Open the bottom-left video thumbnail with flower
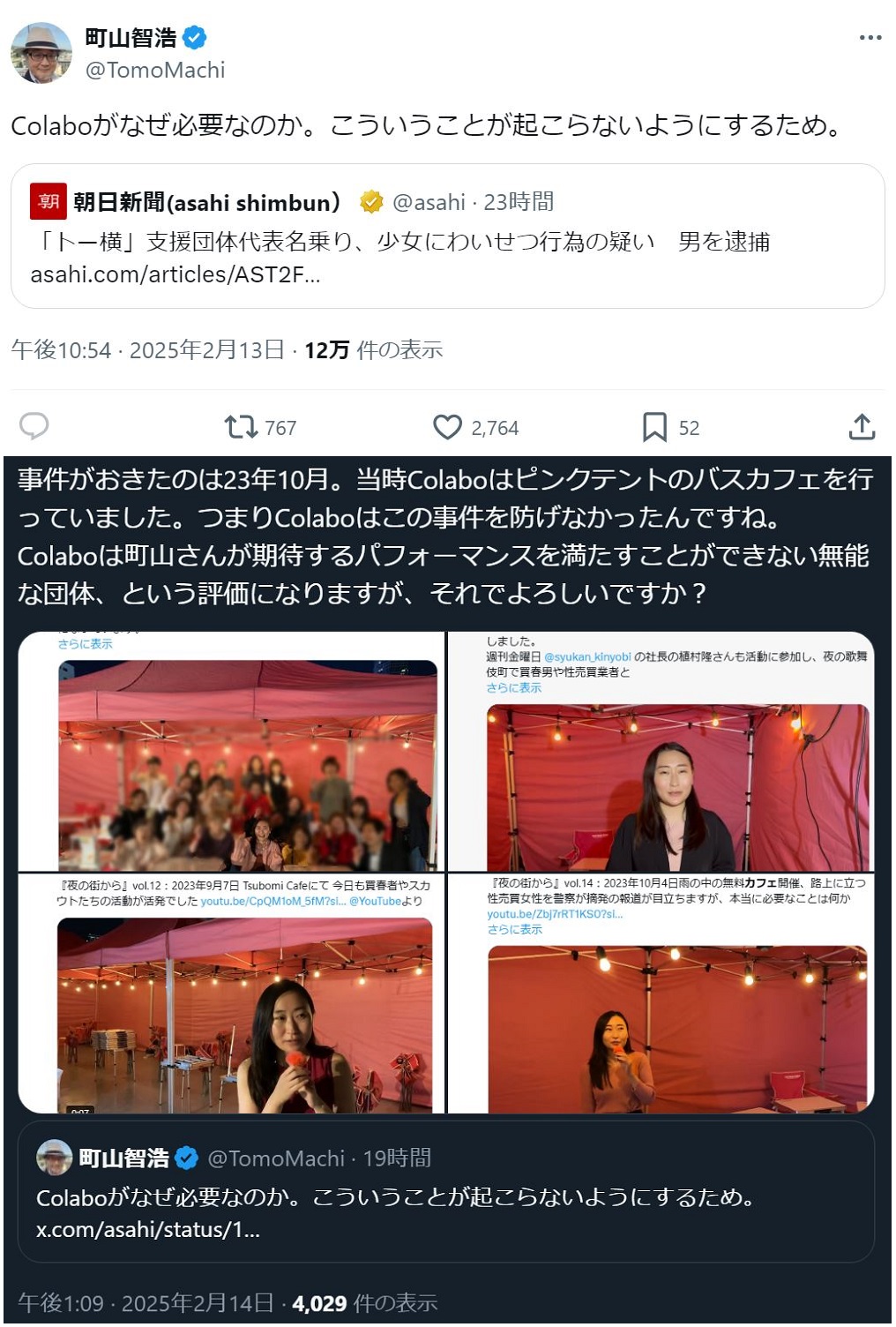The width and height of the screenshot is (896, 1327). click(245, 1015)
